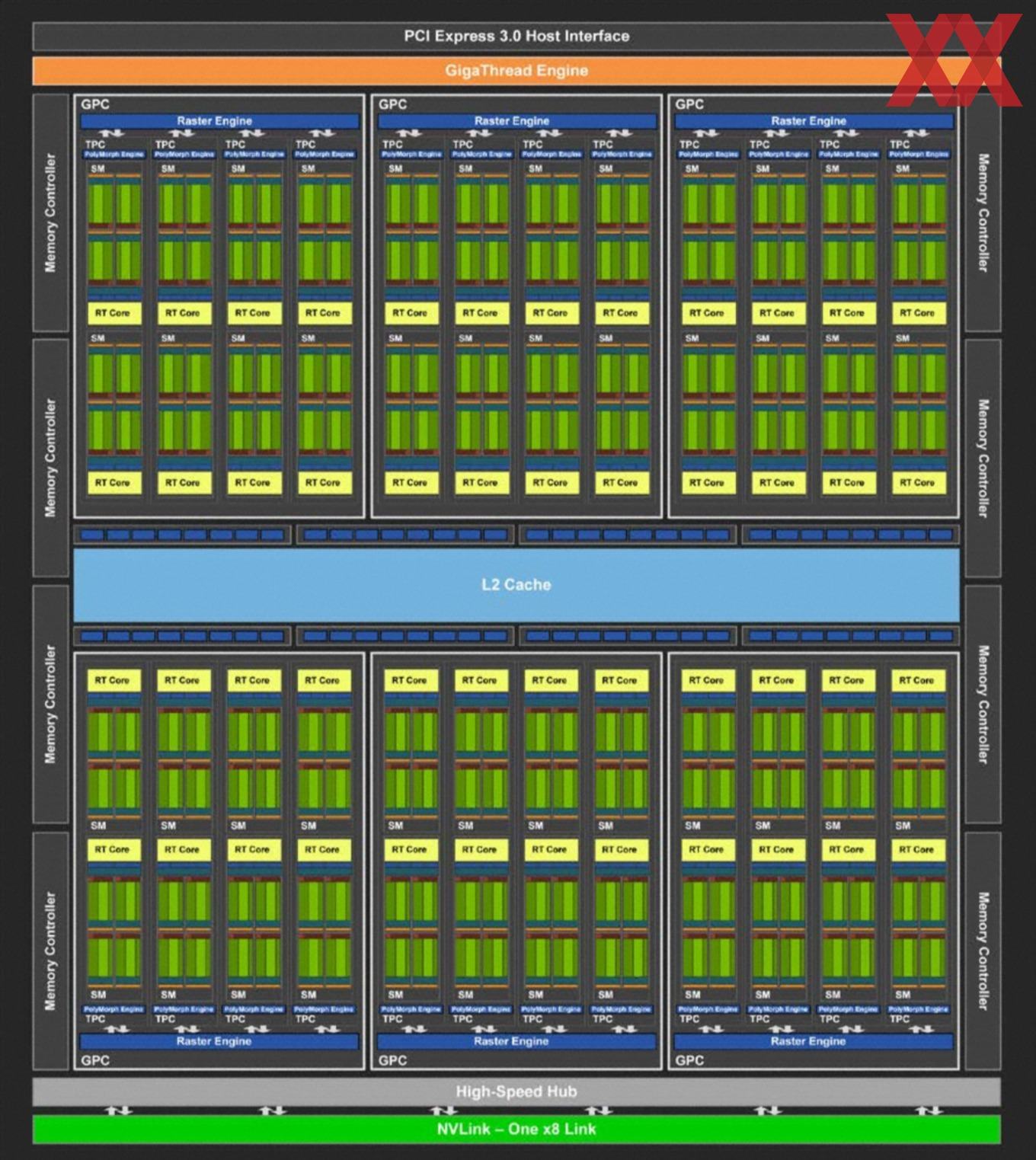This screenshot has height=1160, width=1036.
Task: Click the green NVLink – One x8 Link bar
Action: 516,1129
